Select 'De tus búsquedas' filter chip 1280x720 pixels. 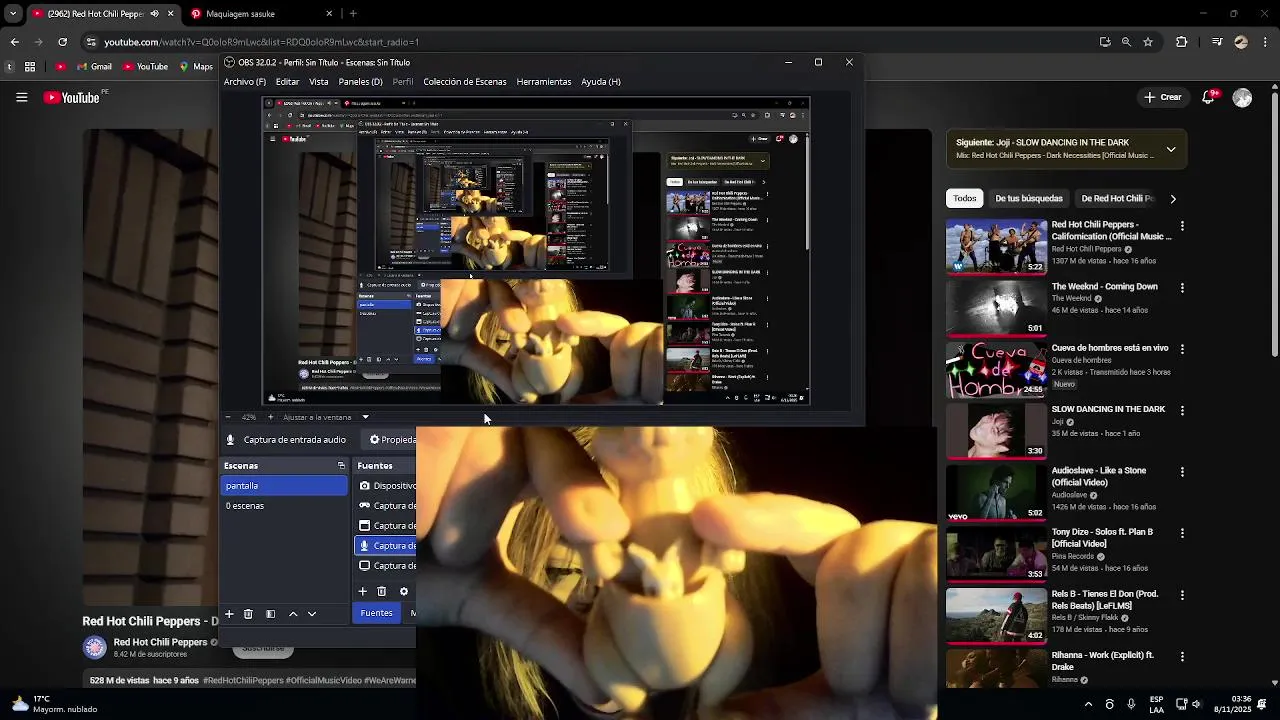coord(1029,198)
